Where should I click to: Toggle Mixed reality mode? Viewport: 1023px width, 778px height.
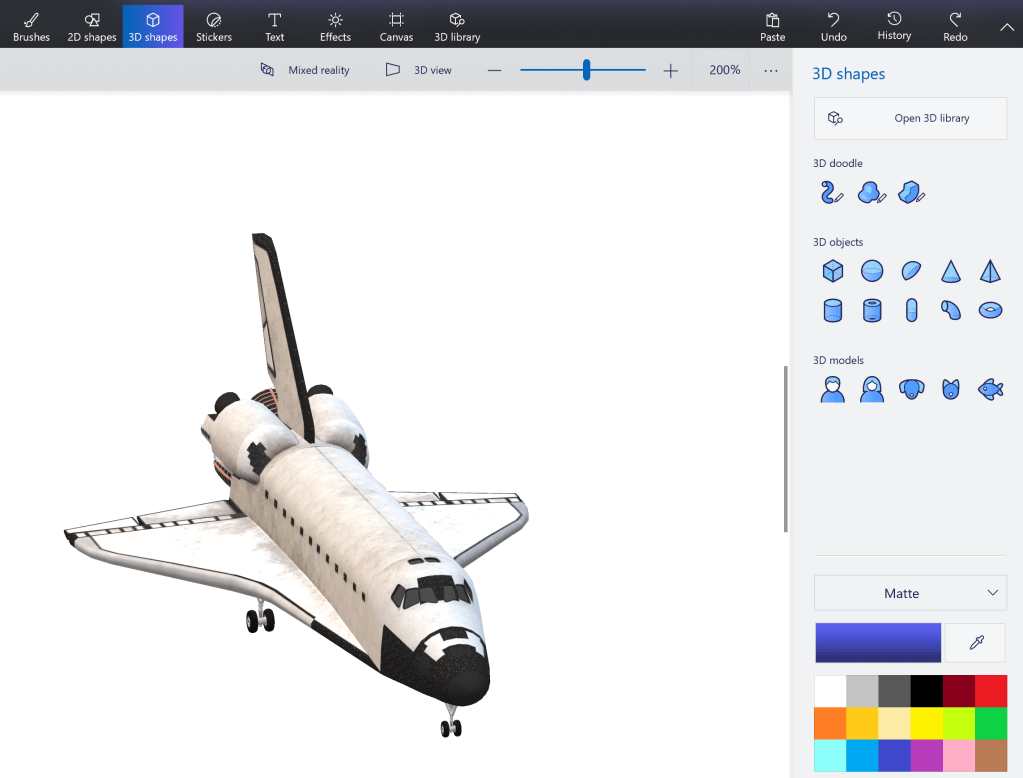(305, 70)
